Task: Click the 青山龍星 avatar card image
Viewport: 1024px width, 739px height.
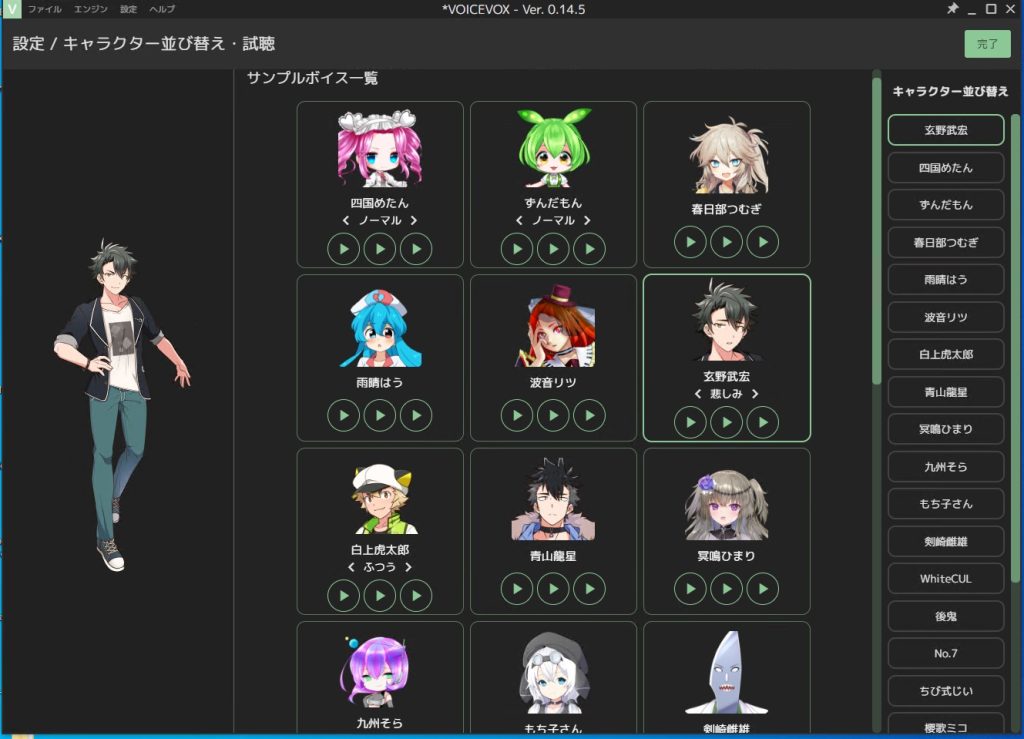Action: click(x=553, y=499)
